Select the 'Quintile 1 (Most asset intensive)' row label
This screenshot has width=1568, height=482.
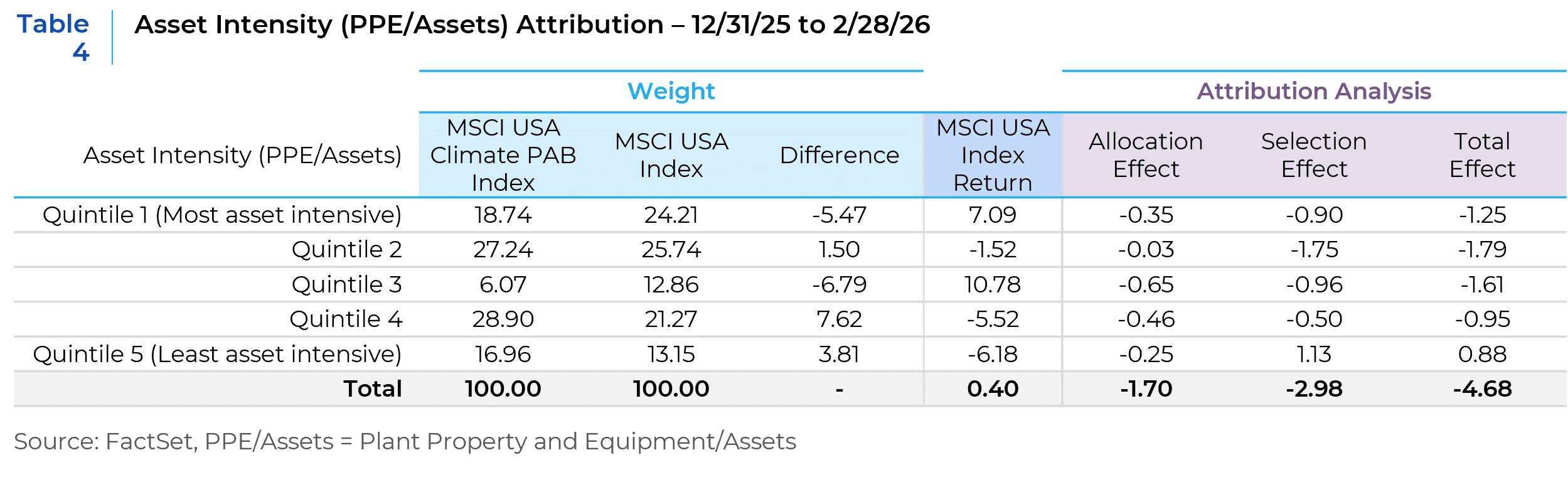[x=222, y=215]
